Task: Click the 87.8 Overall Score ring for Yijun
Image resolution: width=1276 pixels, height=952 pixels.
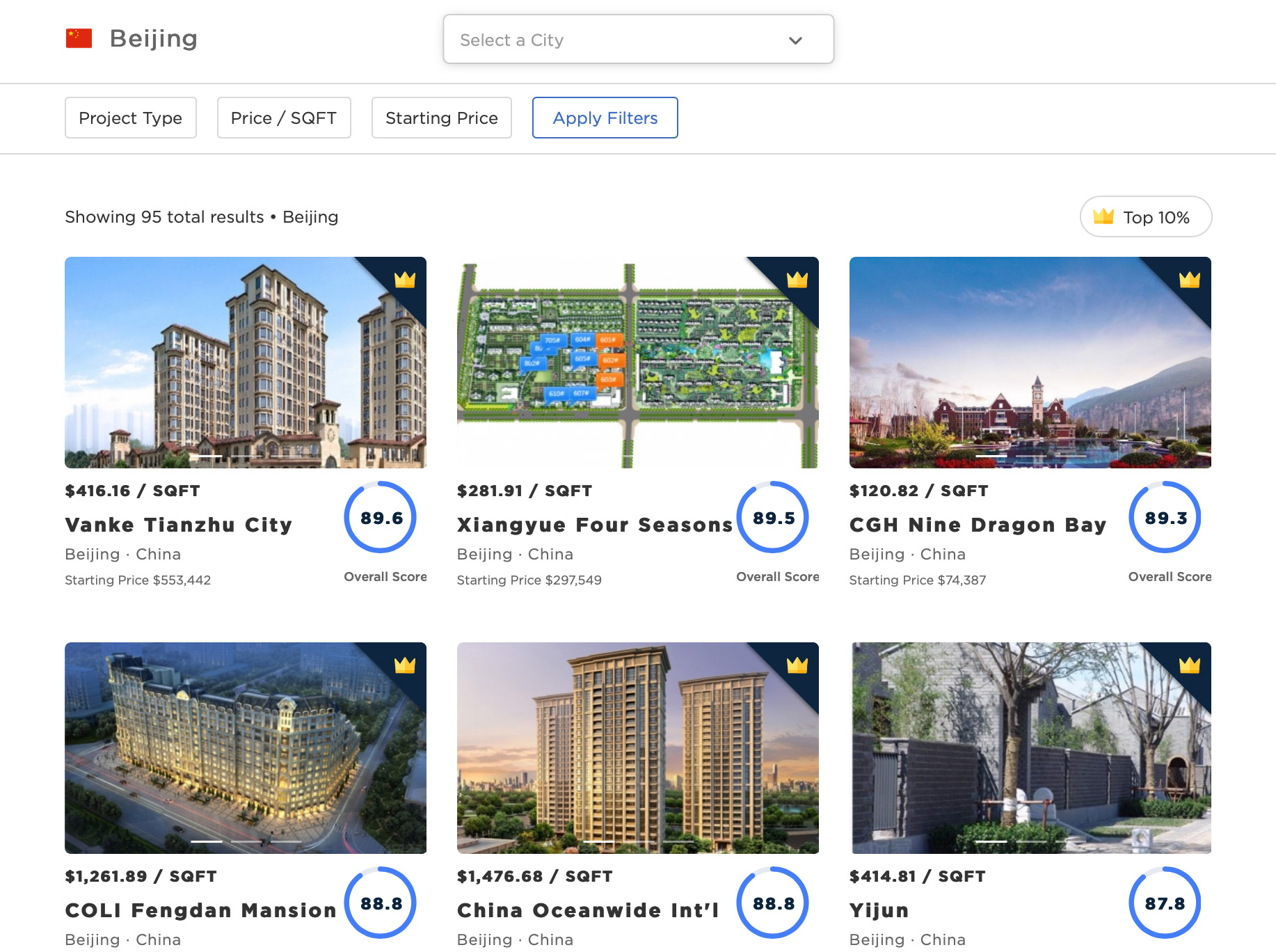Action: coord(1165,903)
